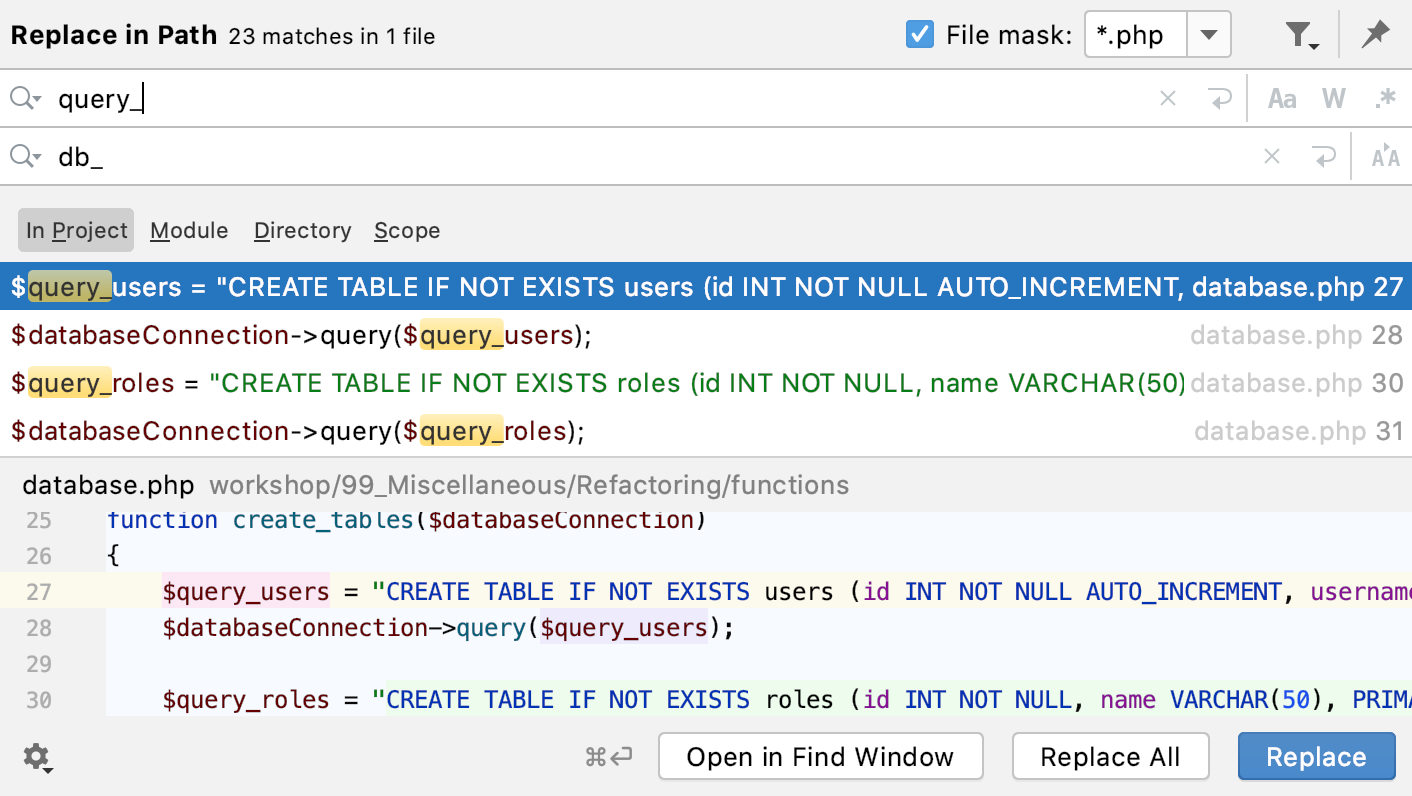1412x796 pixels.
Task: Switch to Directory scope tab
Action: point(303,230)
